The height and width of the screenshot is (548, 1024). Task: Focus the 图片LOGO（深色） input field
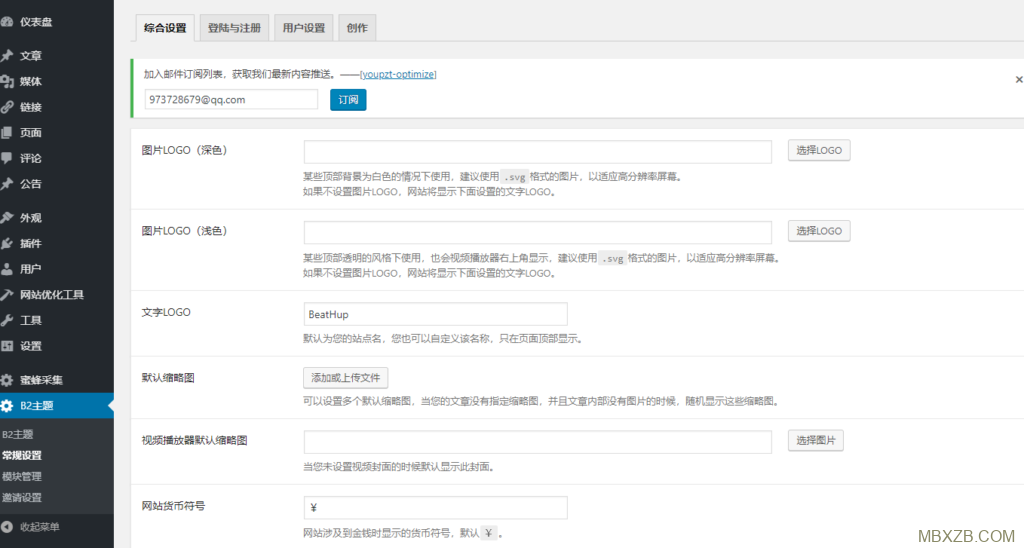(537, 152)
